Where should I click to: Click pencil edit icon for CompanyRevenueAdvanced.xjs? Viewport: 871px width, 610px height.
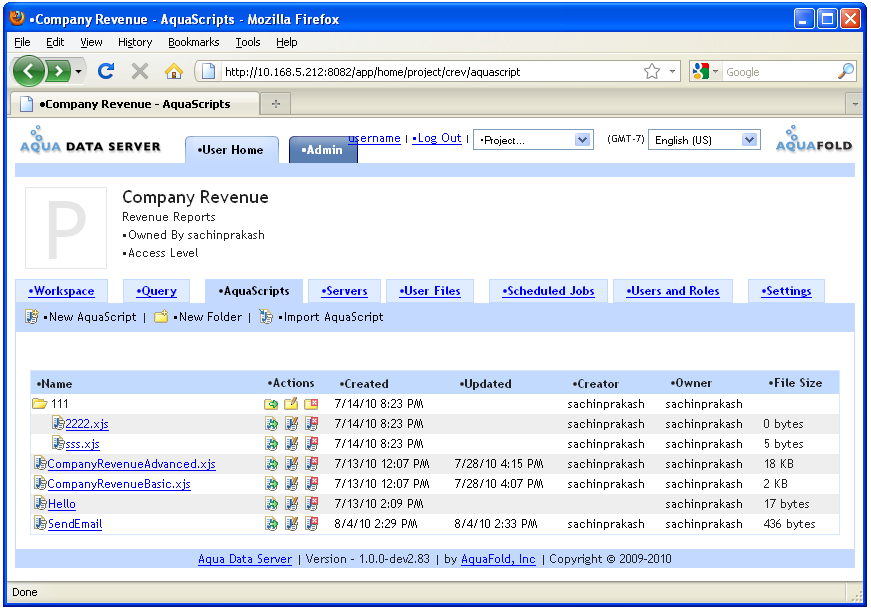coord(291,464)
